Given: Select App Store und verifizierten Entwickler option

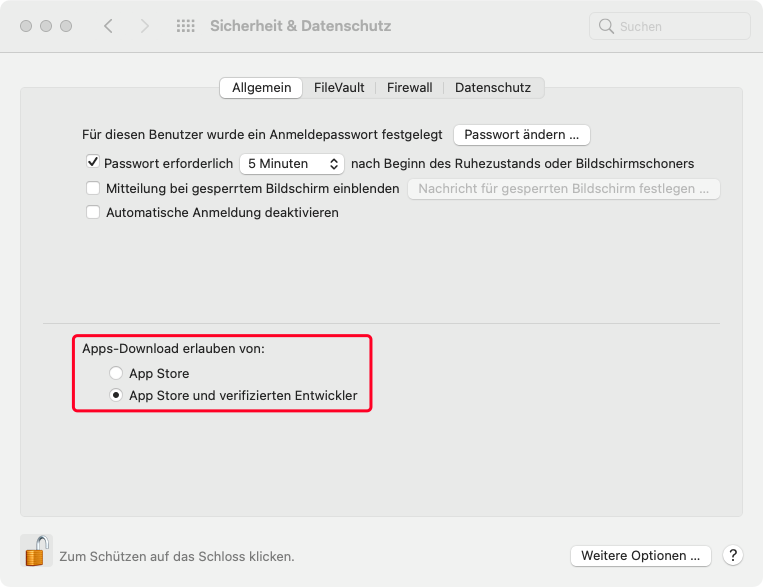Looking at the screenshot, I should [116, 395].
